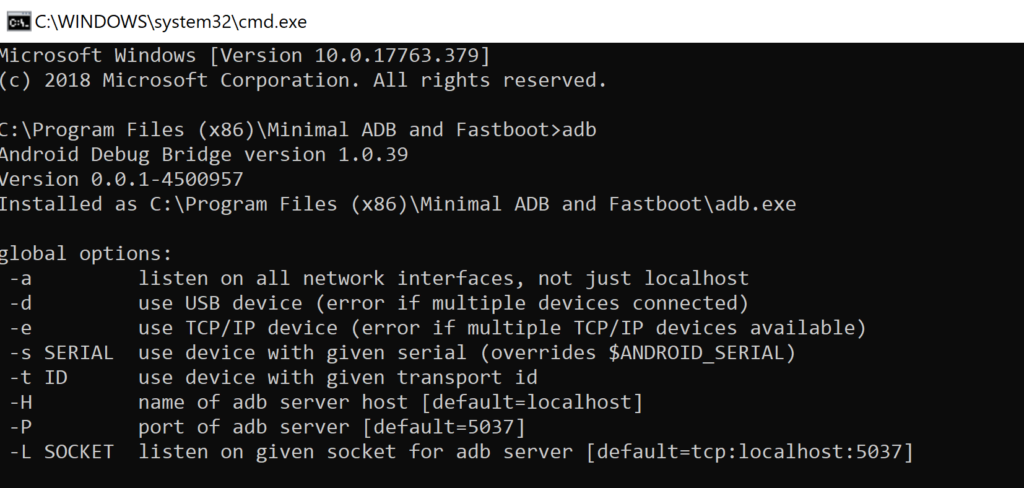Click the global options heading
This screenshot has width=1024, height=488.
[x=87, y=254]
